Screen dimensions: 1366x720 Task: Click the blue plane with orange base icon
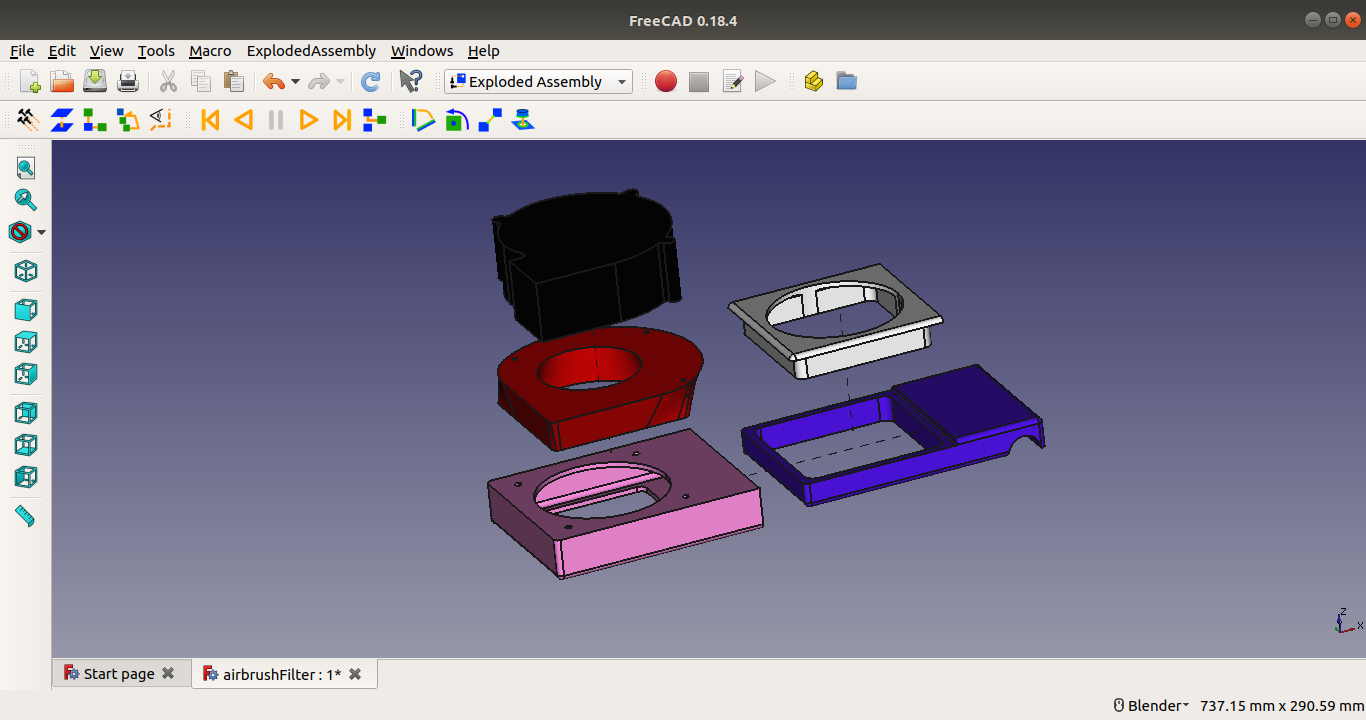(523, 120)
